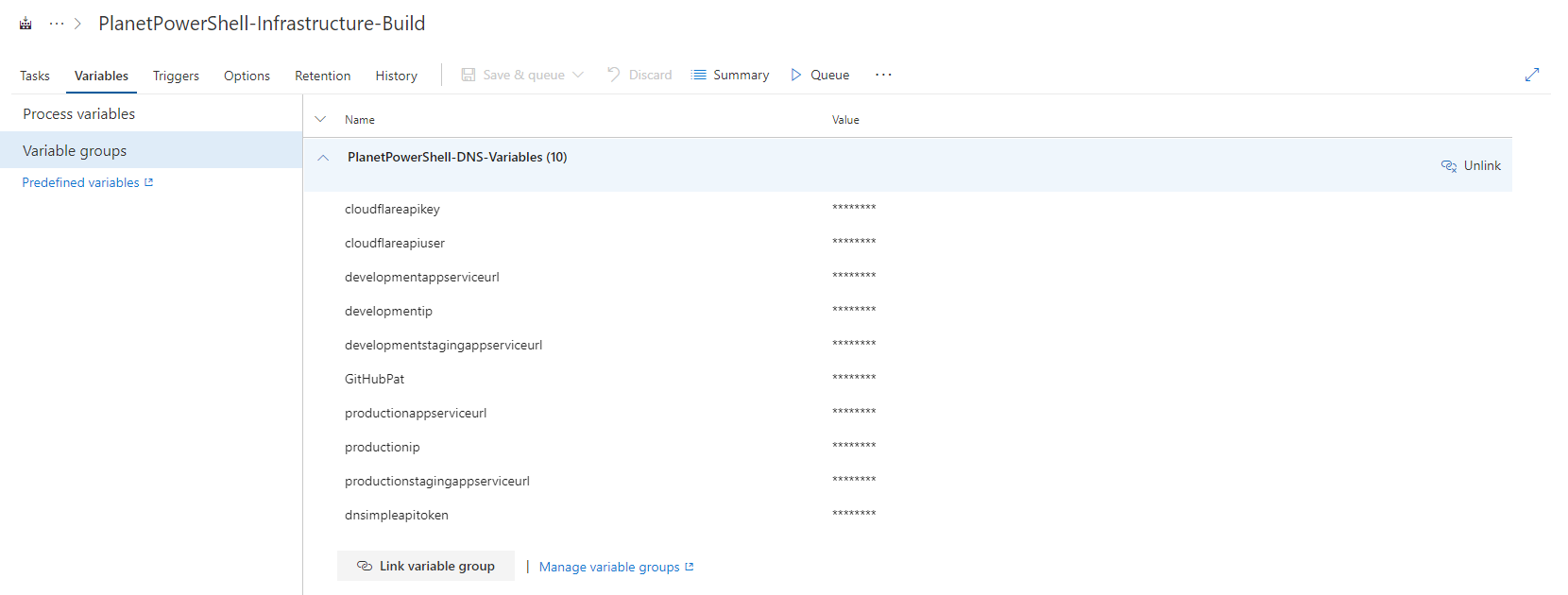
Task: Click the Value column header
Action: click(x=845, y=120)
